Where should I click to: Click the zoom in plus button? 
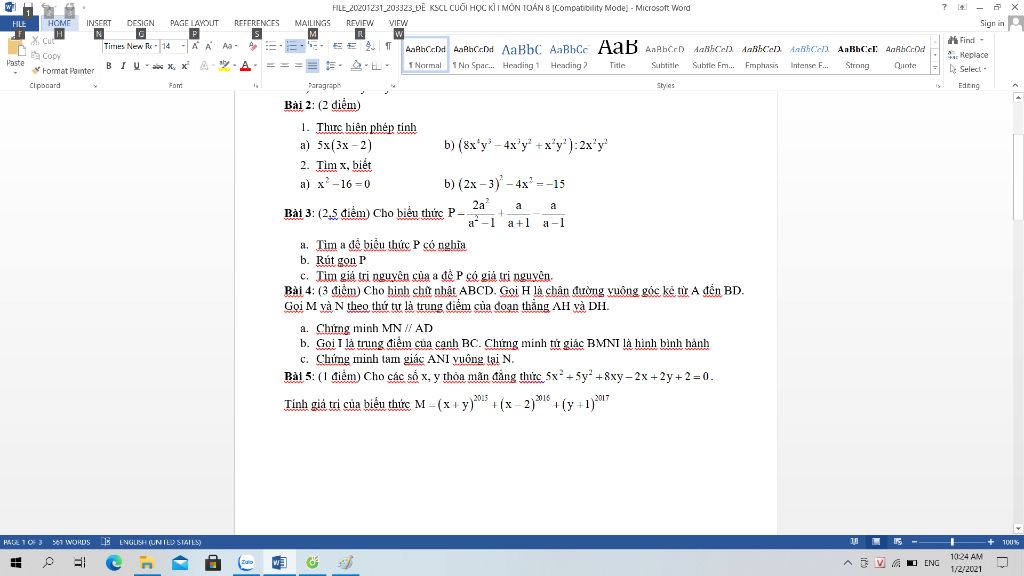(991, 542)
